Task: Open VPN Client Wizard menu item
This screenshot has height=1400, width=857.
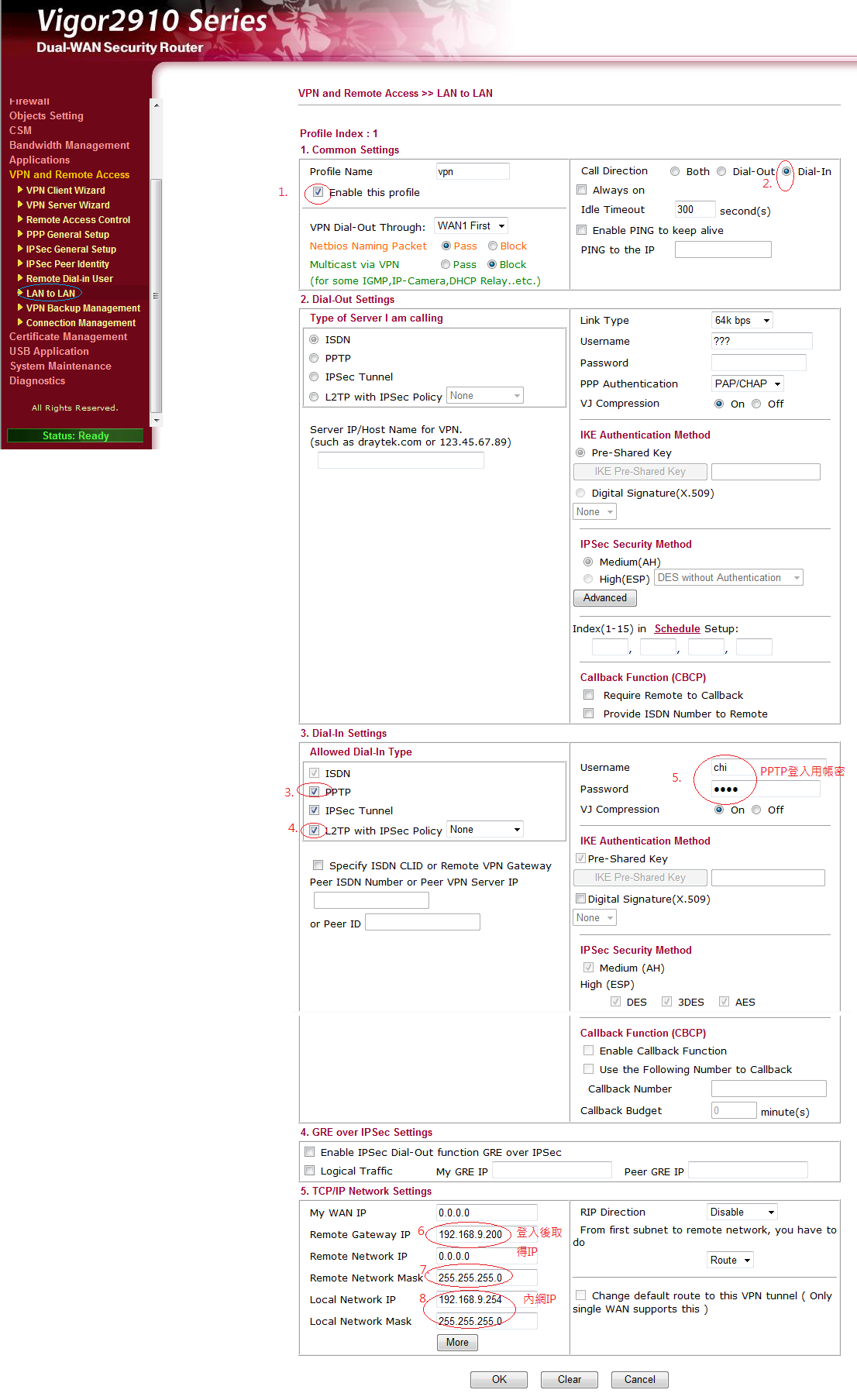Action: click(x=66, y=191)
